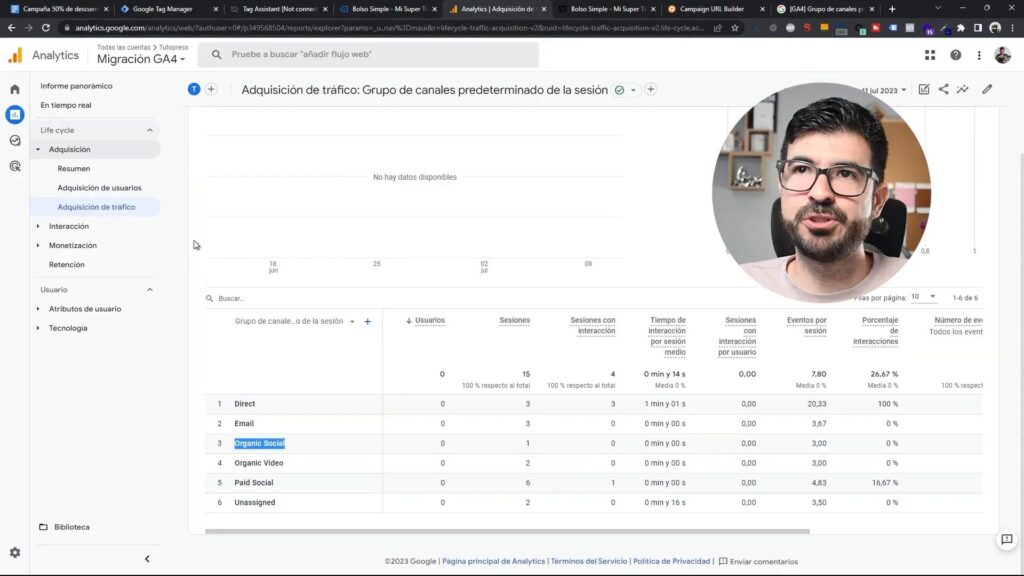This screenshot has height=576, width=1024.
Task: Select the Reports icon in left rail
Action: [x=14, y=115]
